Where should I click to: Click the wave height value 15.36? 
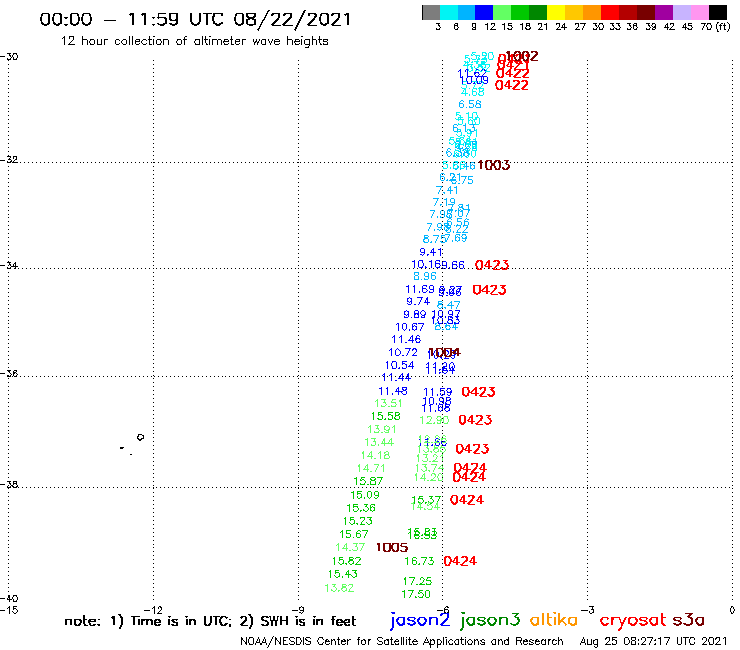(x=361, y=508)
